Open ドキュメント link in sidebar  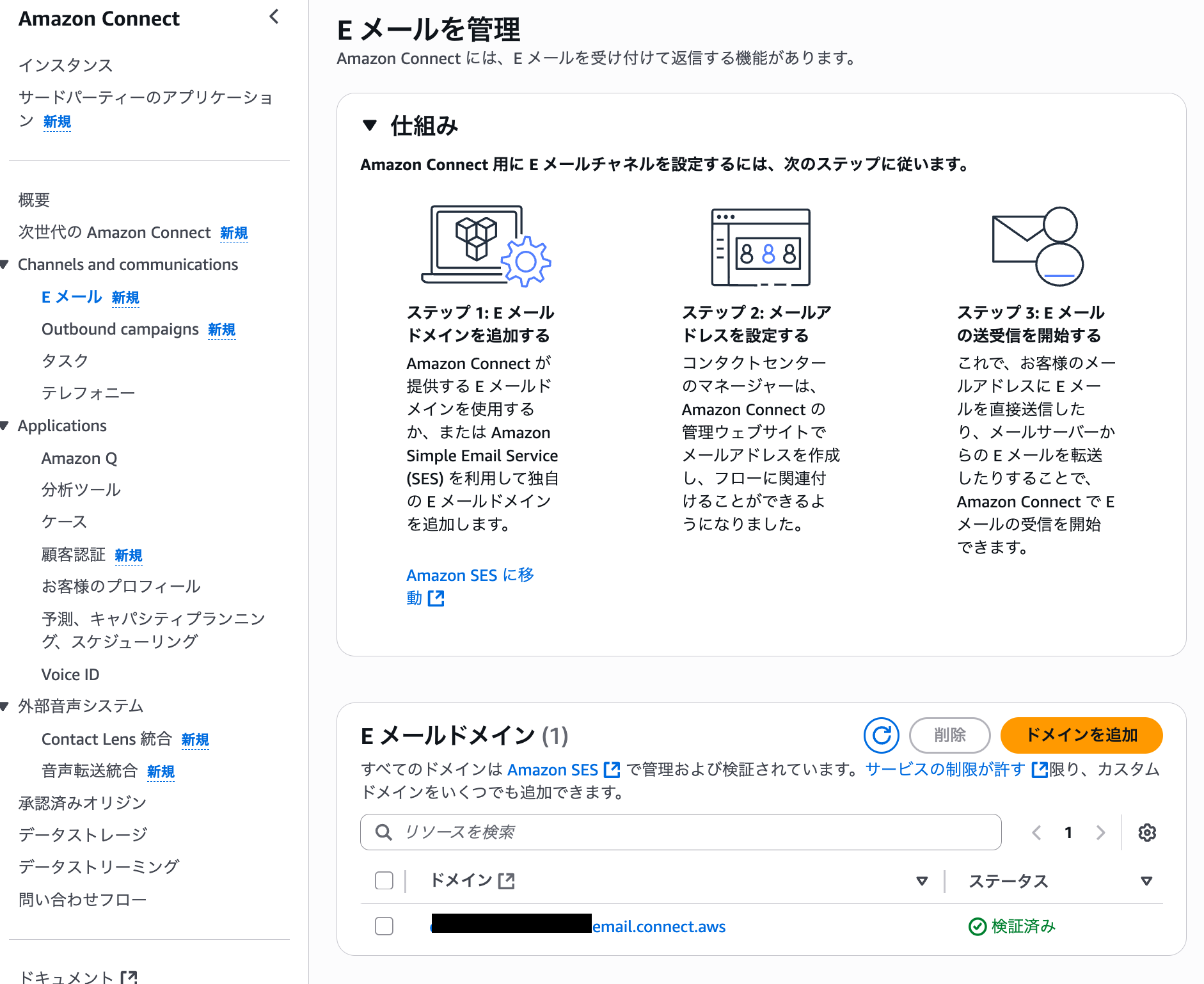click(x=67, y=977)
